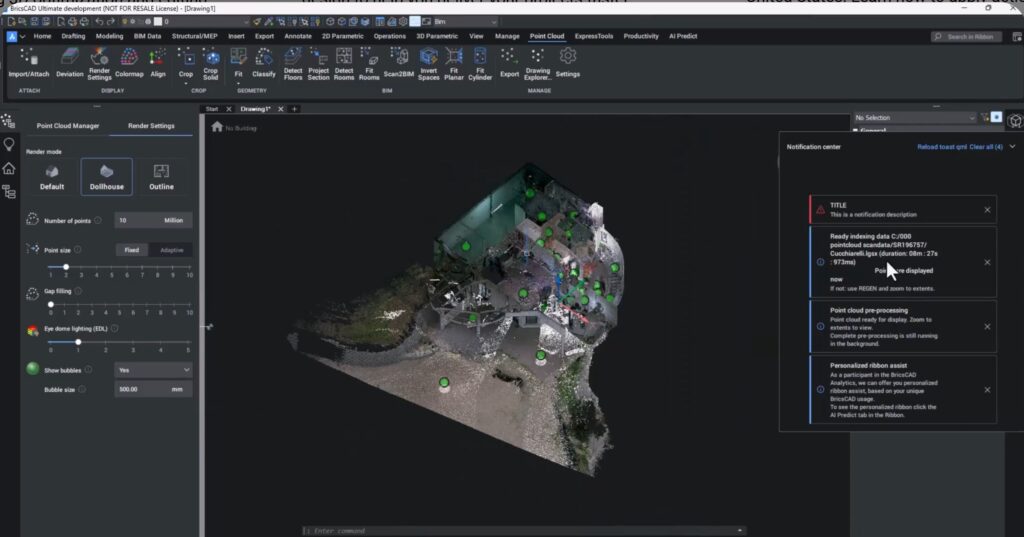
Task: Select the Deviation tool in the ribbon
Action: (x=69, y=63)
